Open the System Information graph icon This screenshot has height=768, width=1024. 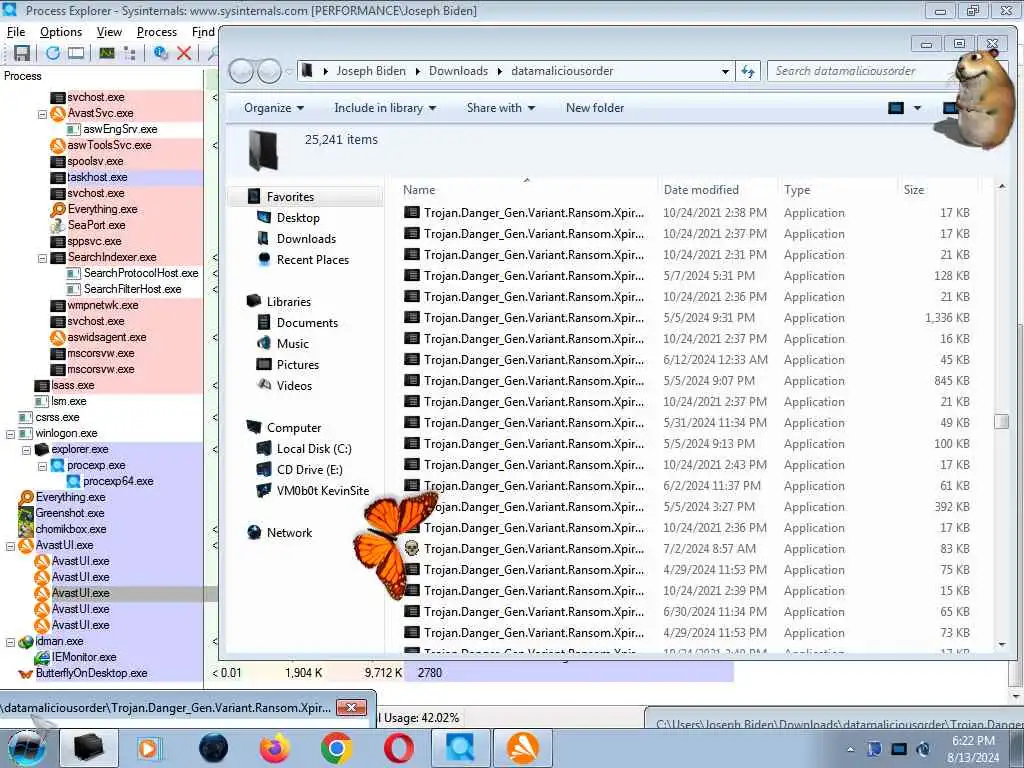106,54
